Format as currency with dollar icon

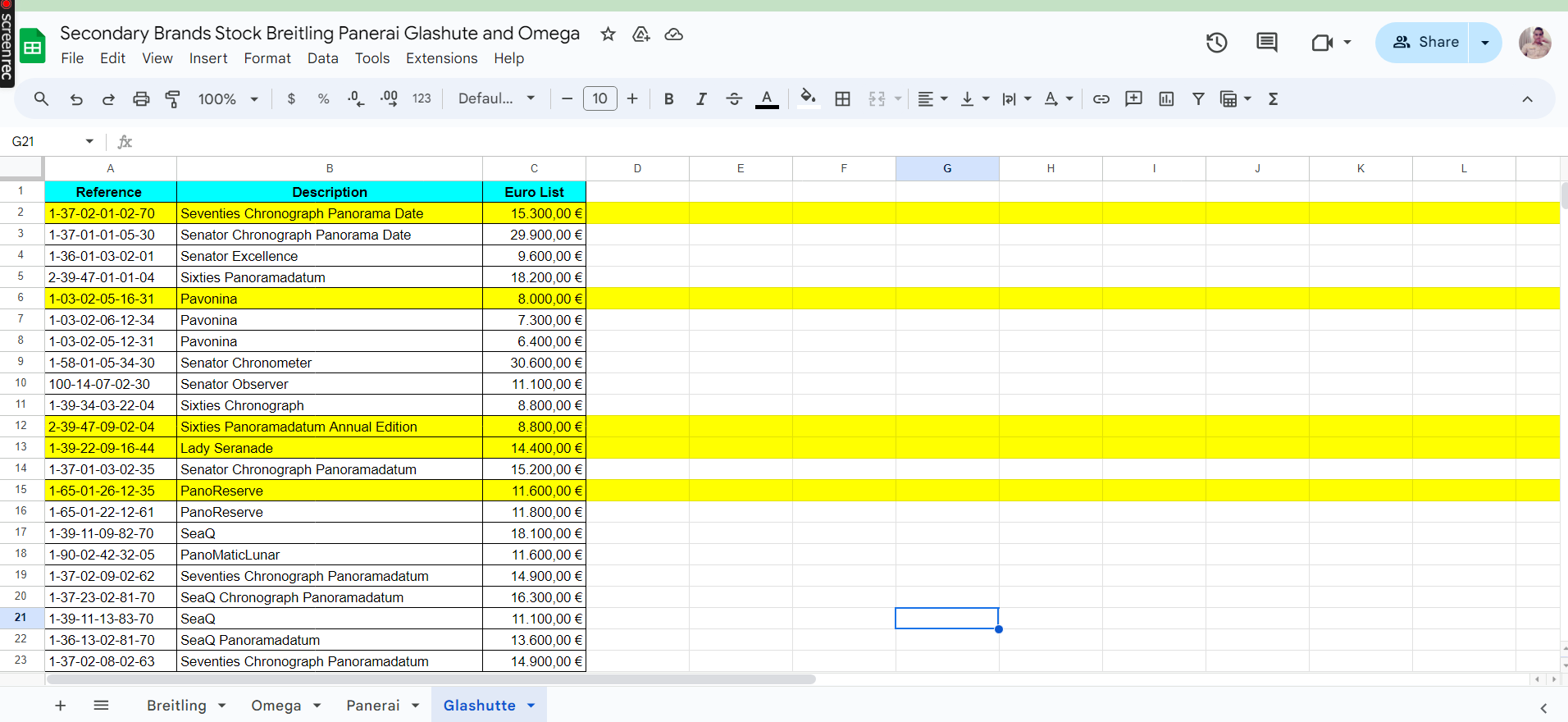pyautogui.click(x=291, y=98)
